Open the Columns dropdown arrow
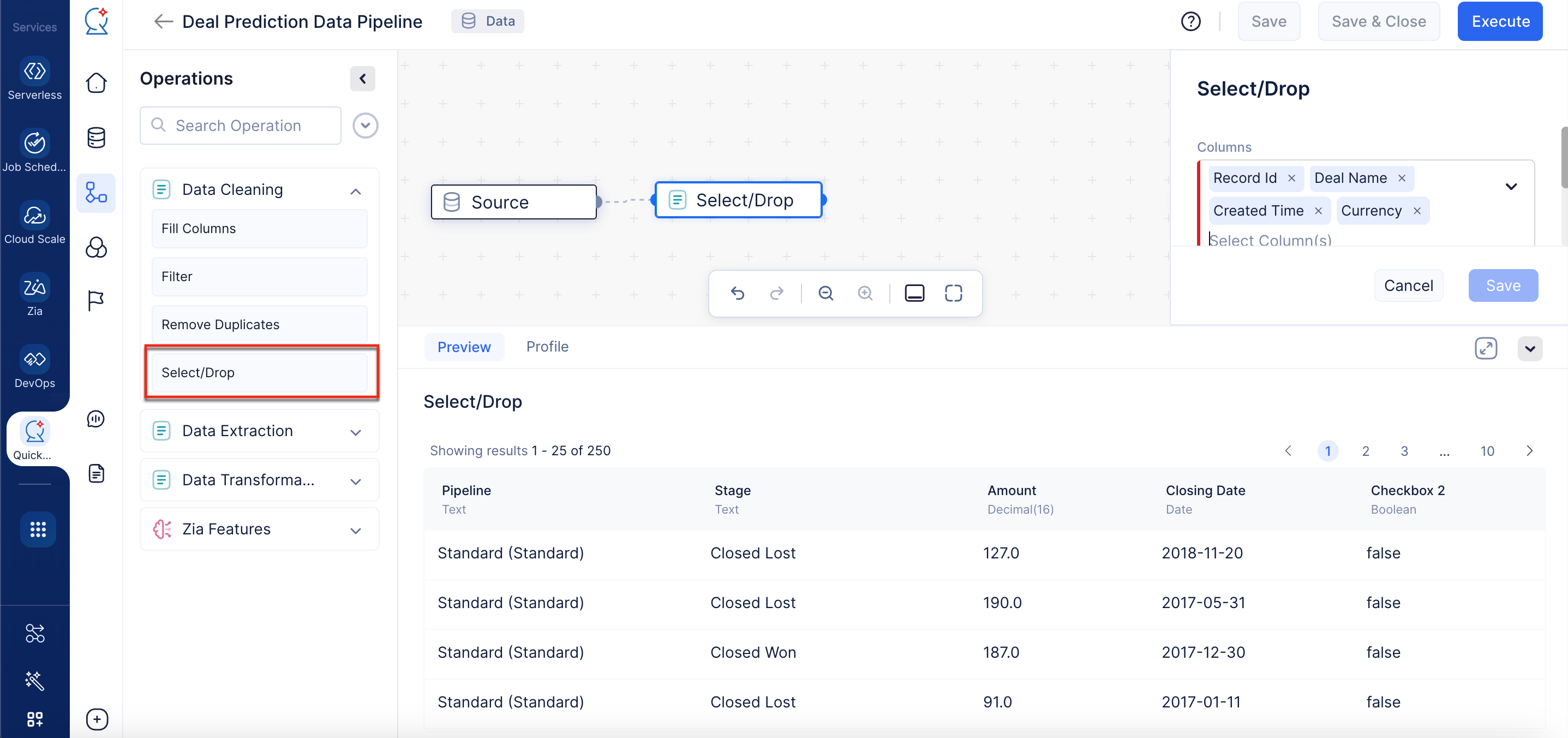The width and height of the screenshot is (1568, 738). (1511, 186)
